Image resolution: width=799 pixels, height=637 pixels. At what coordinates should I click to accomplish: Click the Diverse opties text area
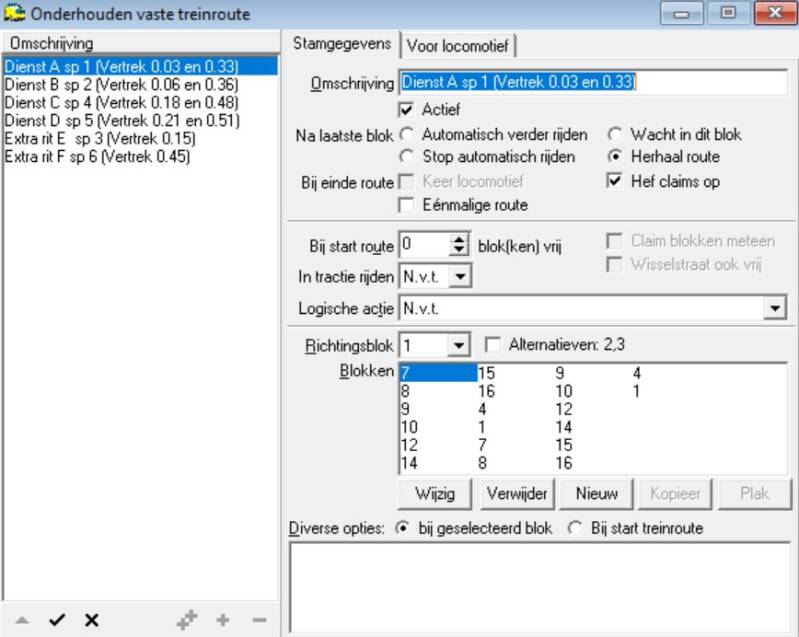[x=540, y=588]
